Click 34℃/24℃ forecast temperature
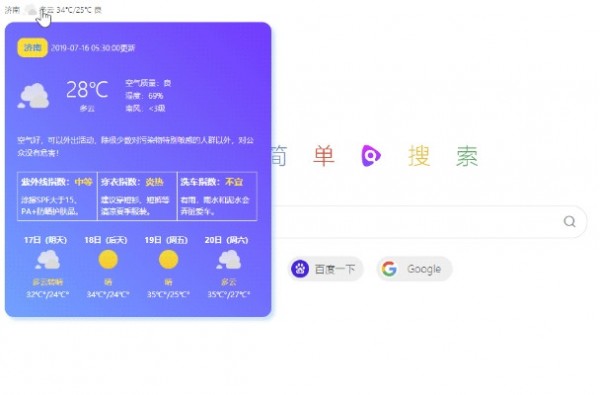 (108, 294)
